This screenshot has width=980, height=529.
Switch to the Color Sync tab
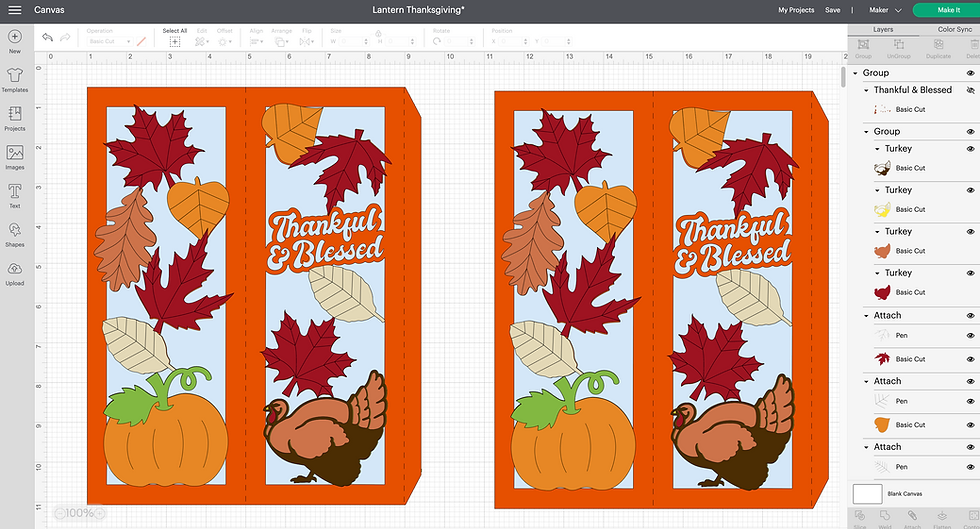954,29
